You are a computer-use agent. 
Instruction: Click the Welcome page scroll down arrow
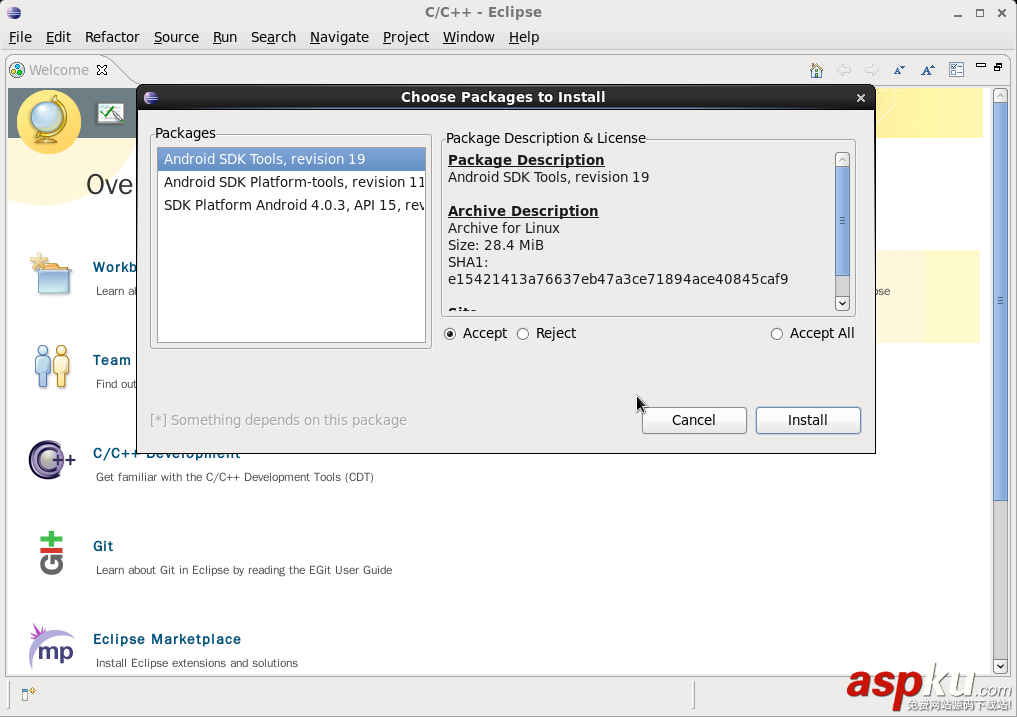click(x=1000, y=666)
